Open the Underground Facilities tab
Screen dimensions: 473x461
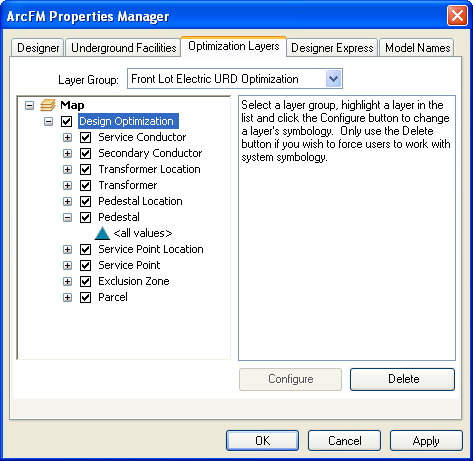[x=123, y=48]
